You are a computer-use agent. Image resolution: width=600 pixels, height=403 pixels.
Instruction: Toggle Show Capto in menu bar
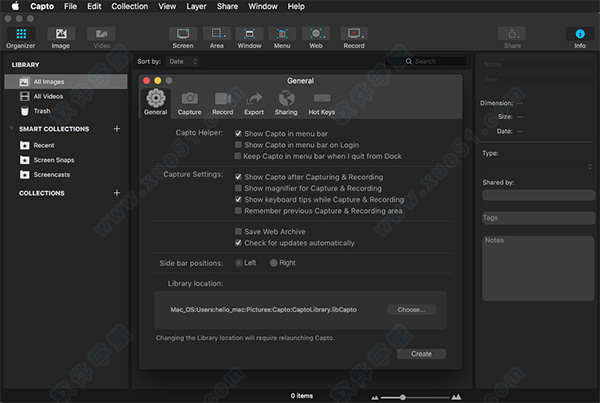pyautogui.click(x=238, y=134)
